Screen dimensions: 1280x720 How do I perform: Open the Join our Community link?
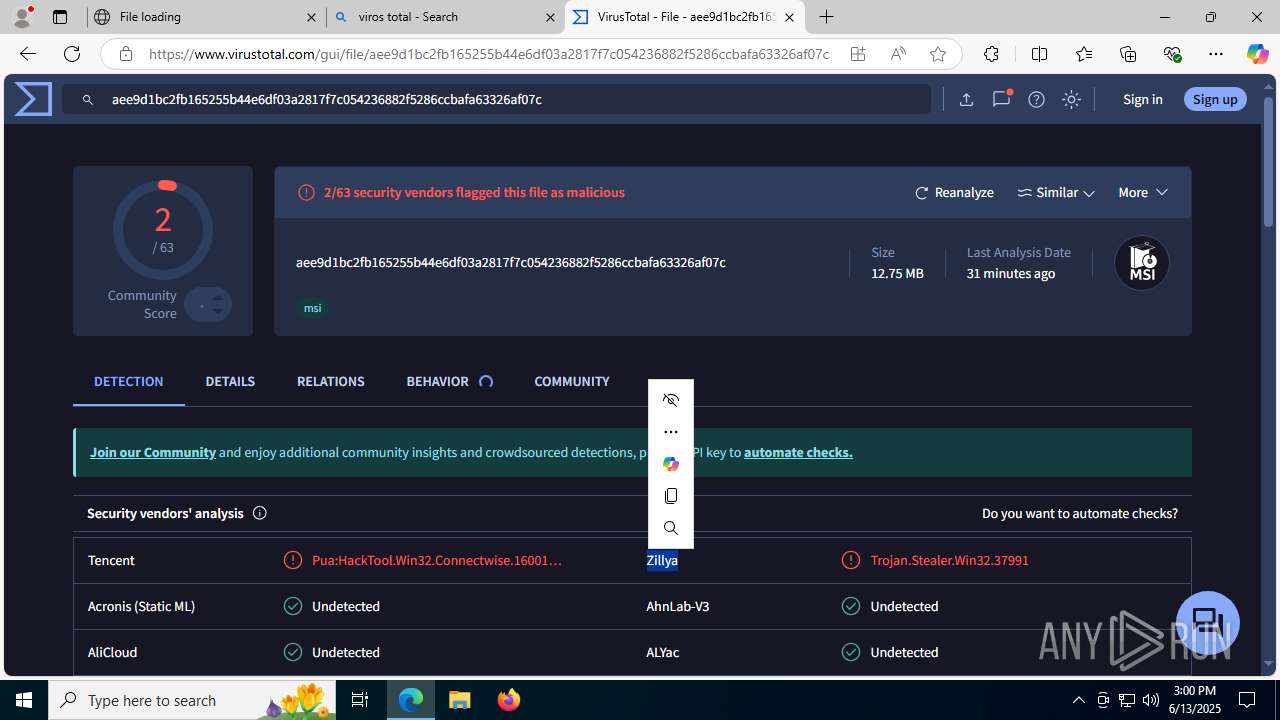(x=153, y=452)
